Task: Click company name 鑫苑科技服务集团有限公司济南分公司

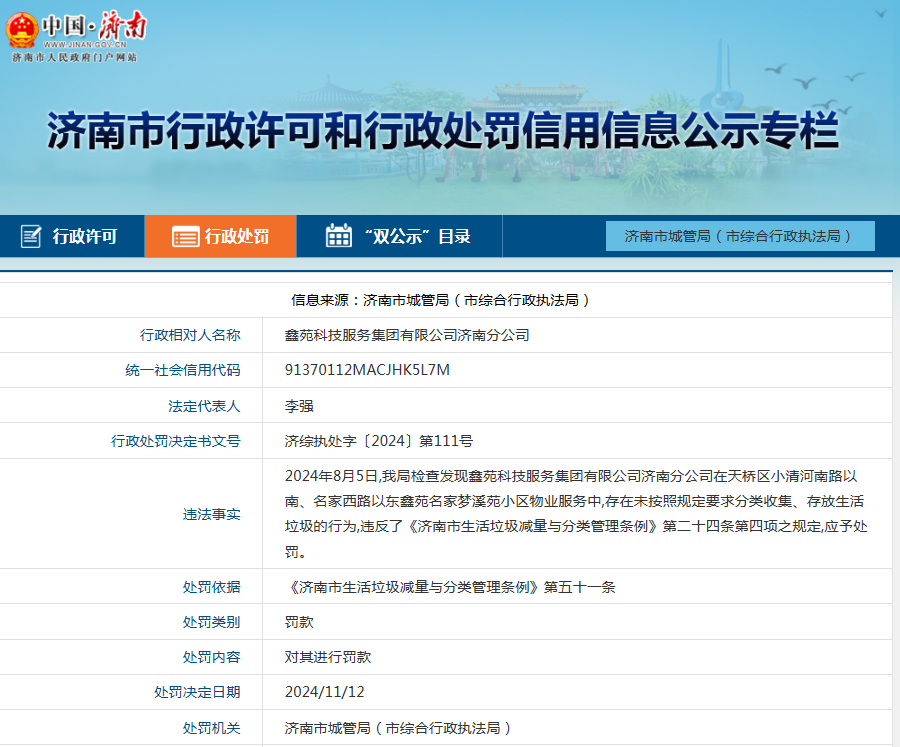Action: (x=407, y=335)
